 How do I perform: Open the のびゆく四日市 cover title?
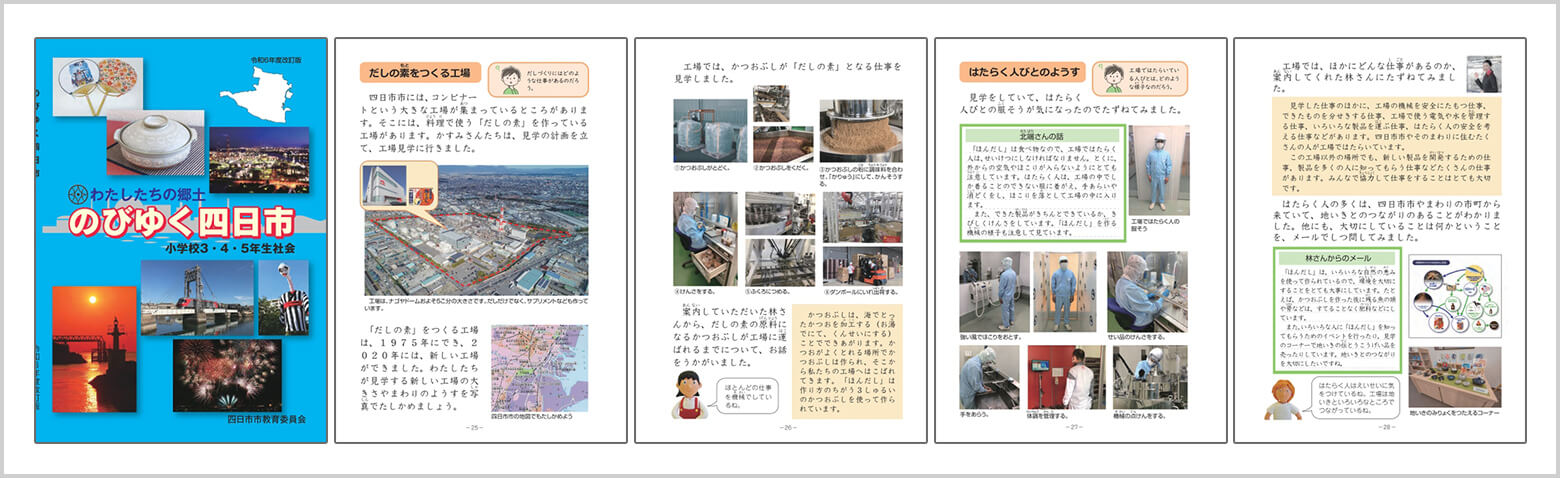182,220
